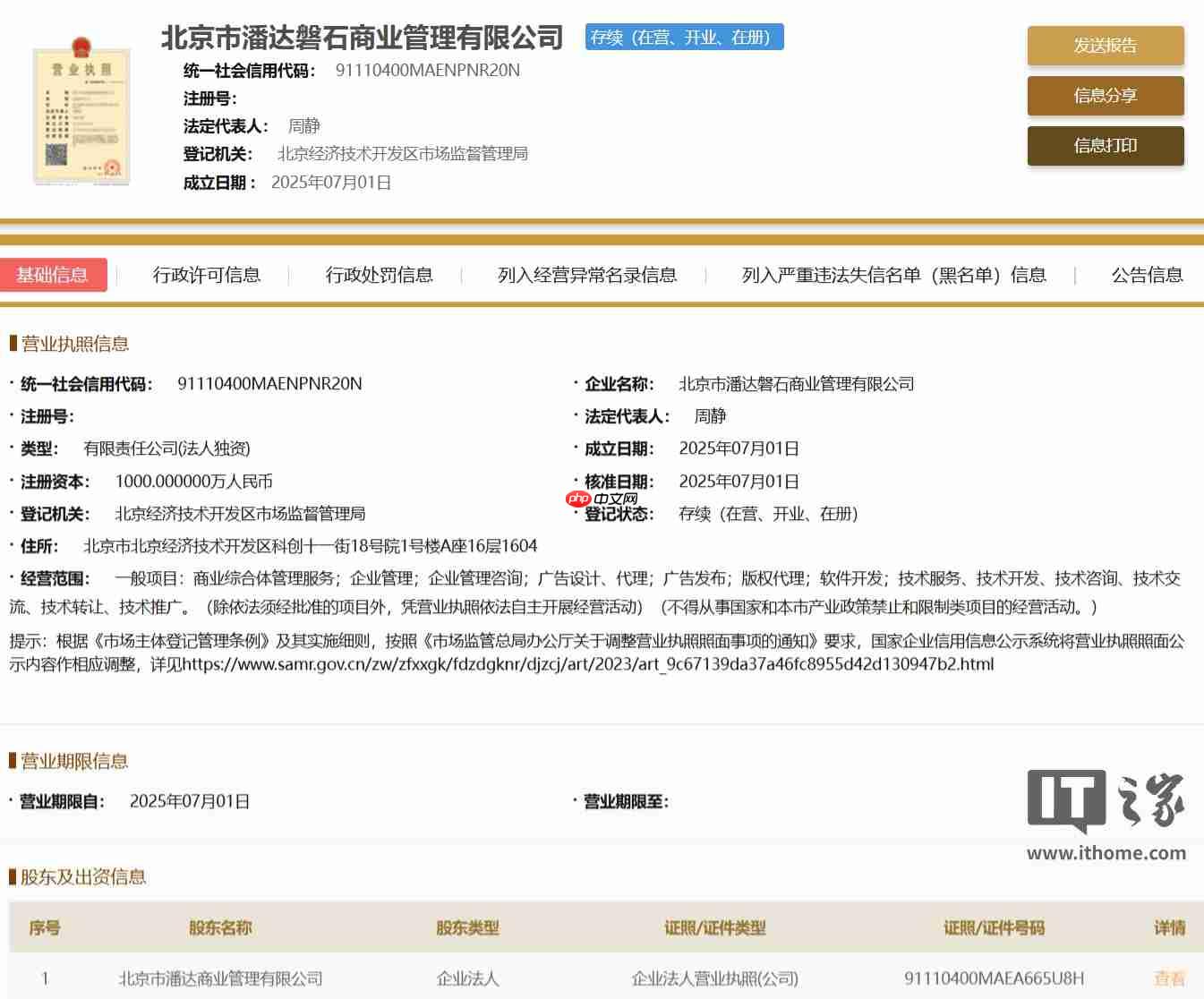
Task: Click the 信息打印 button
Action: (1105, 146)
